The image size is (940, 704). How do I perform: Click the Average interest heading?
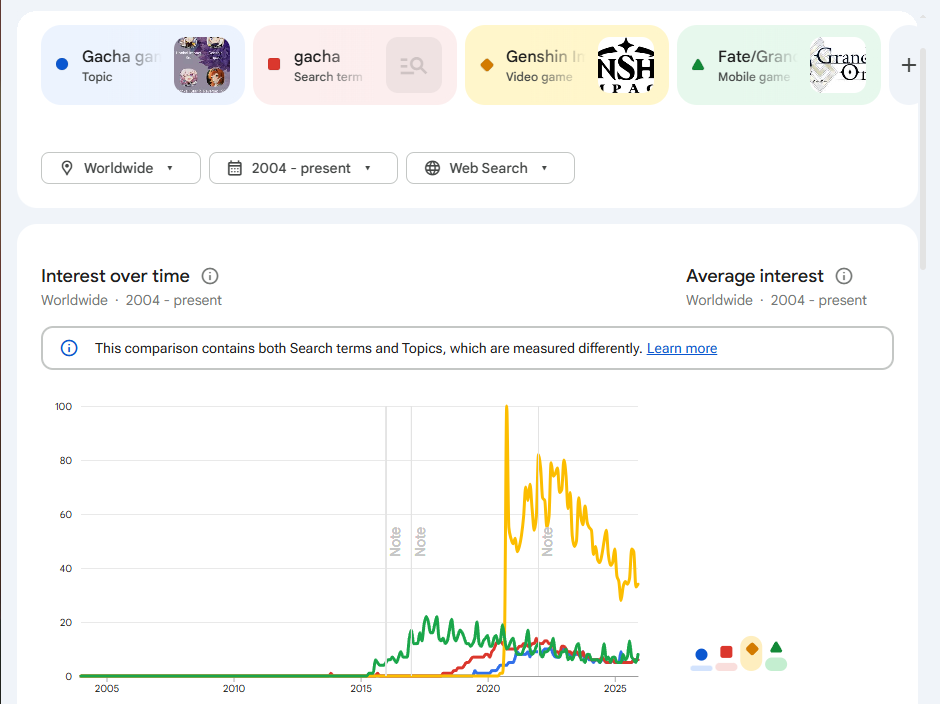tap(755, 276)
